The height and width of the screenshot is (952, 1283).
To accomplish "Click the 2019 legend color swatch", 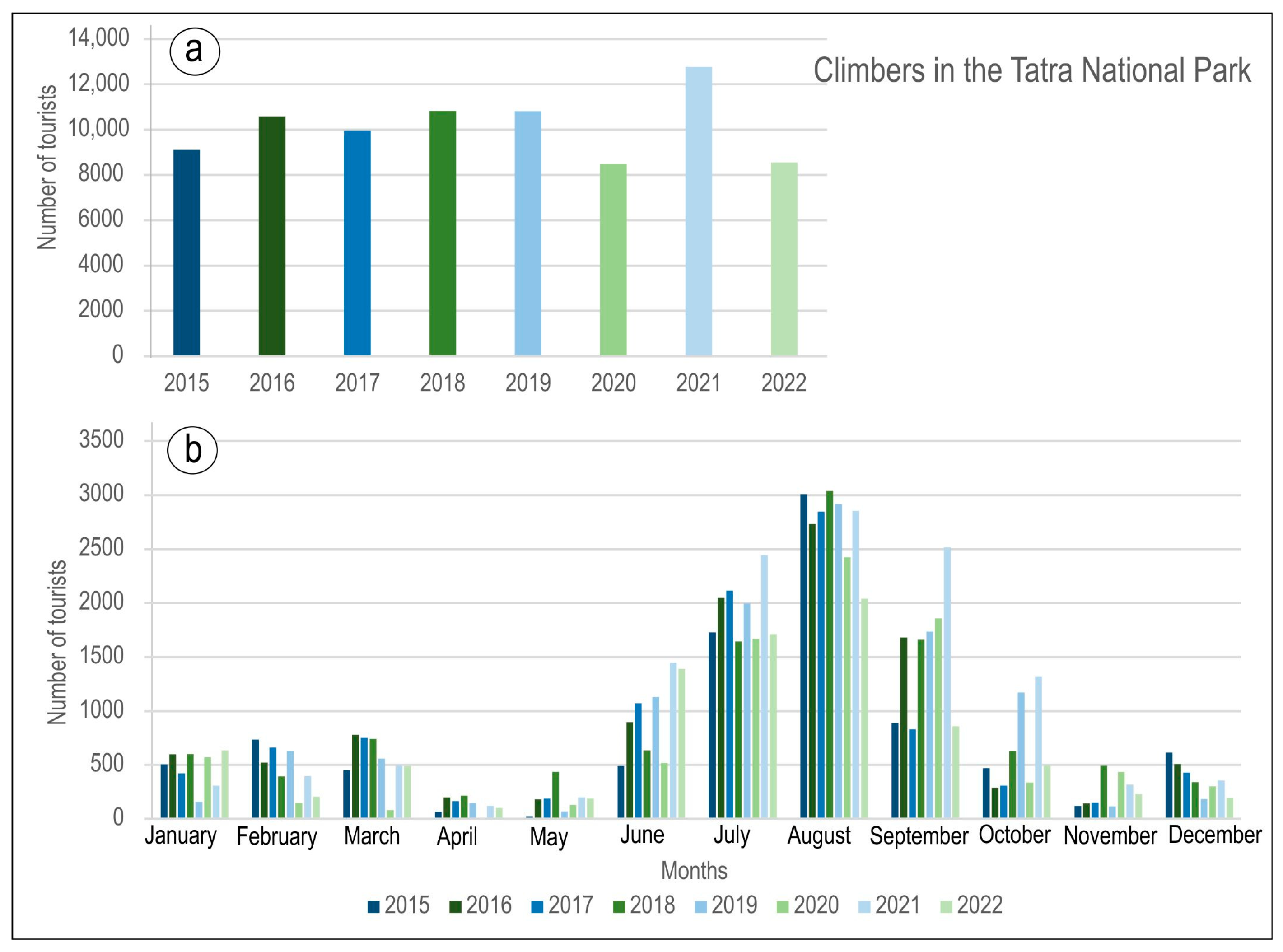I will coord(700,906).
